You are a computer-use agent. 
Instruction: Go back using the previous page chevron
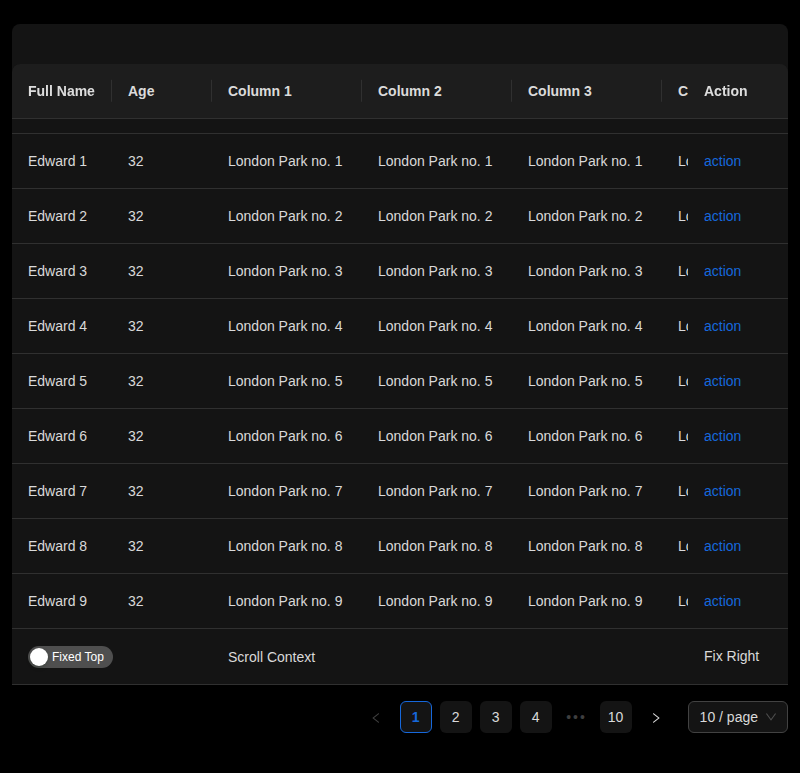(376, 717)
